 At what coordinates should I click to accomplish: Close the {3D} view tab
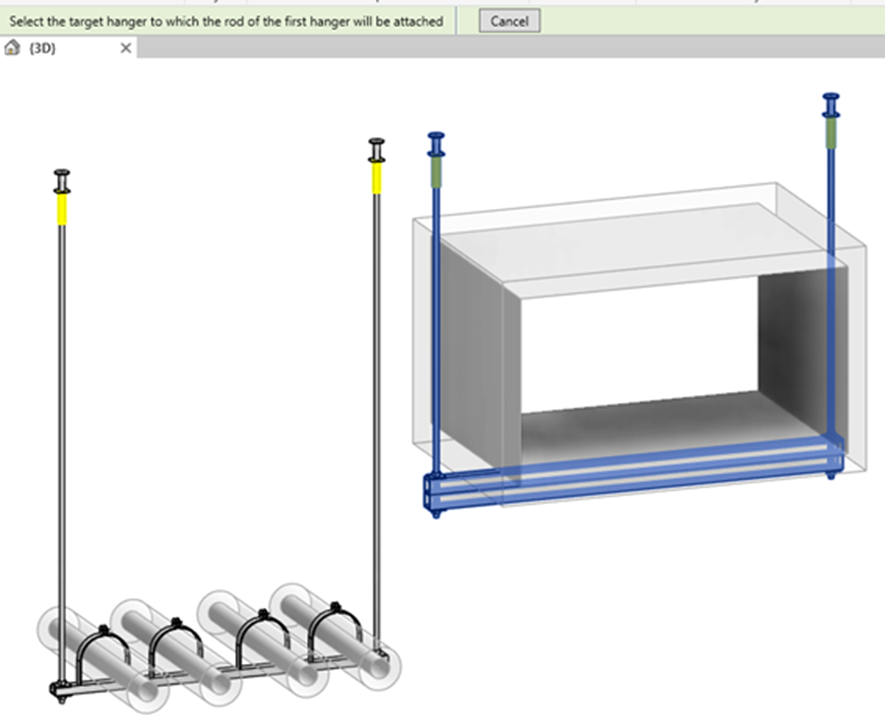(124, 47)
